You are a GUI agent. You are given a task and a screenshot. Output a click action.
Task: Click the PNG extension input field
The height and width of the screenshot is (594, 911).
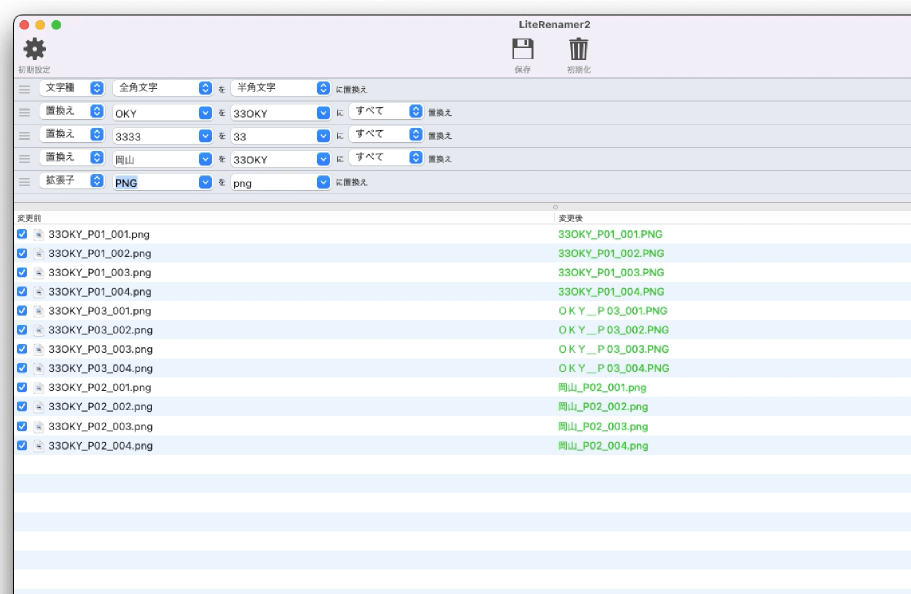[154, 182]
